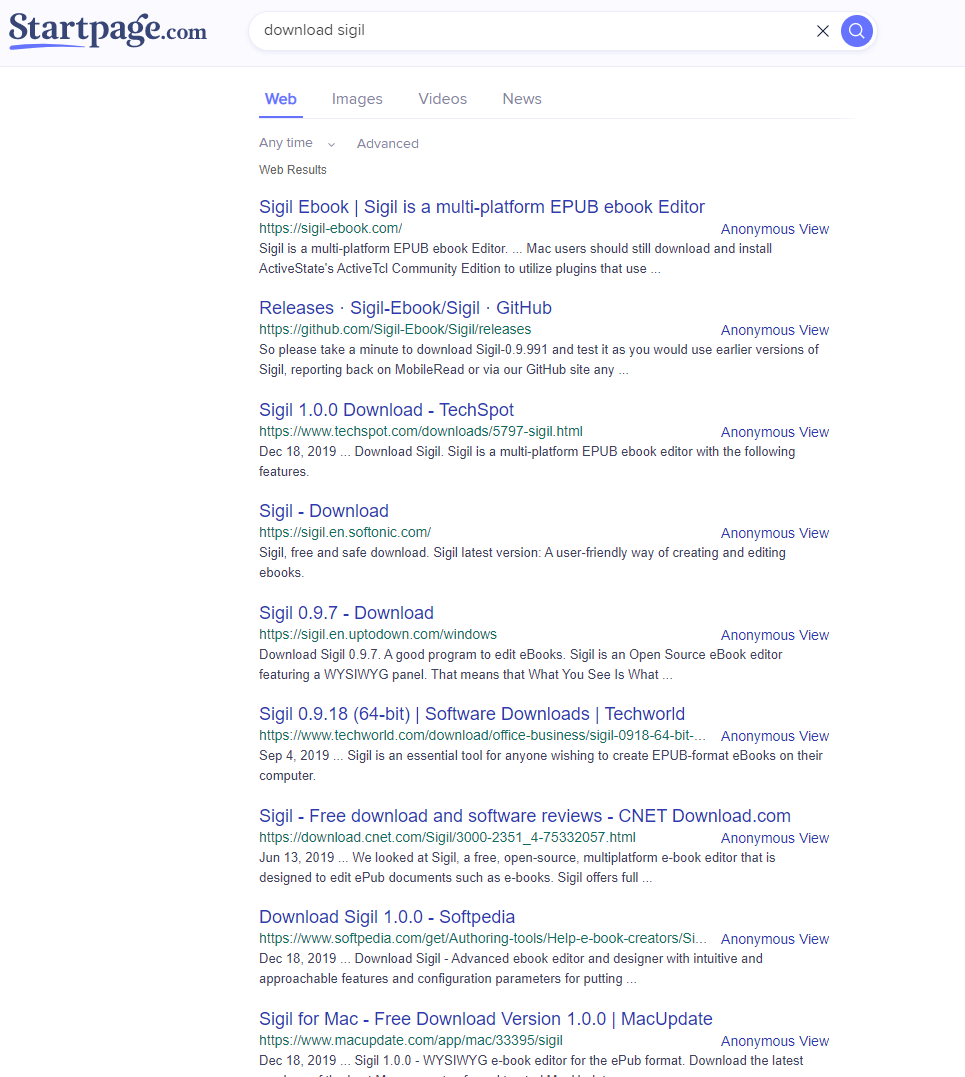The height and width of the screenshot is (1077, 965).
Task: Open the Any time filter dropdown
Action: click(x=297, y=143)
